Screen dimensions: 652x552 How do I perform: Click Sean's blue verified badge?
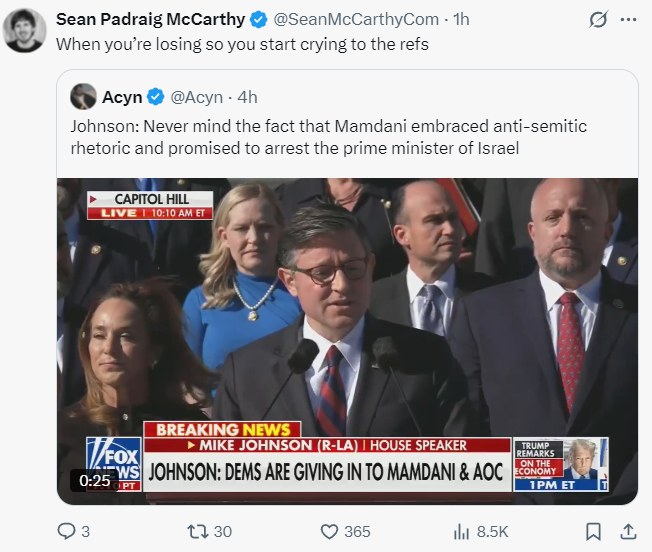[x=258, y=19]
